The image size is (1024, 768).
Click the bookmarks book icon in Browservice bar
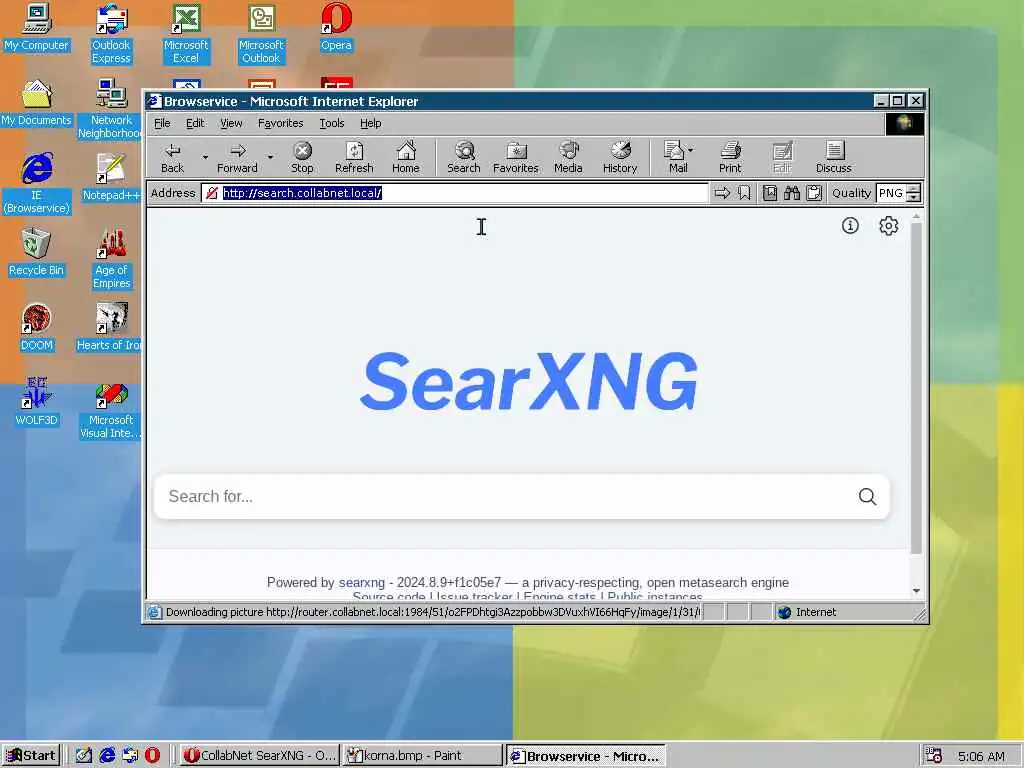(770, 193)
